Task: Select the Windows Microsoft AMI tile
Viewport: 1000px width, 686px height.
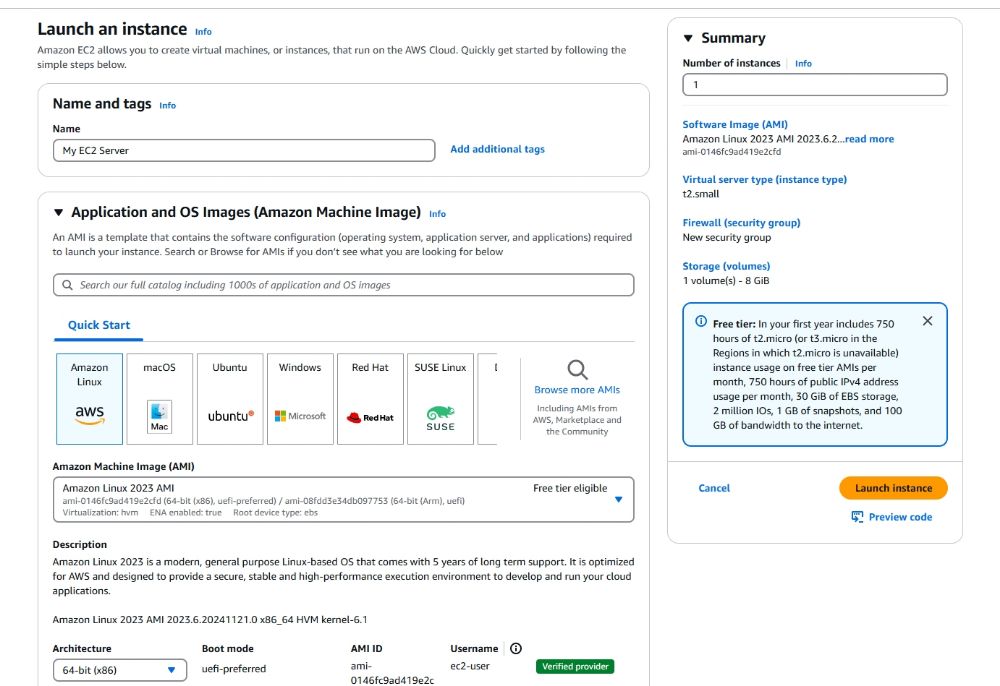Action: pos(300,398)
